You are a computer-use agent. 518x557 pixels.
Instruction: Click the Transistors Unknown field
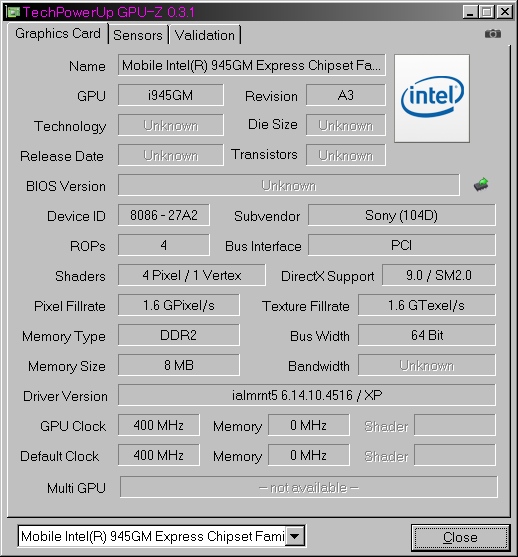point(346,155)
